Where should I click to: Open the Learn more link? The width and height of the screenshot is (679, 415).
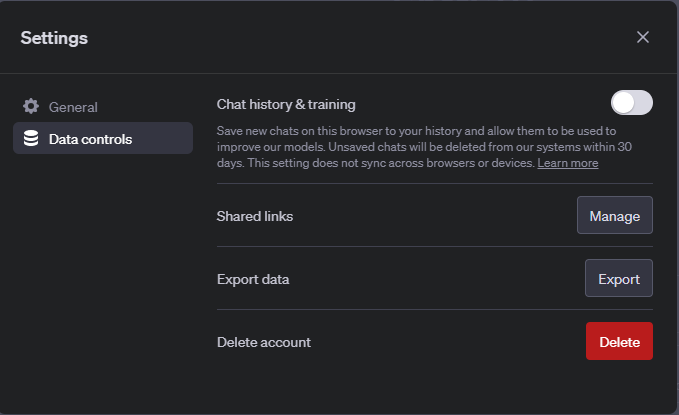click(x=567, y=163)
